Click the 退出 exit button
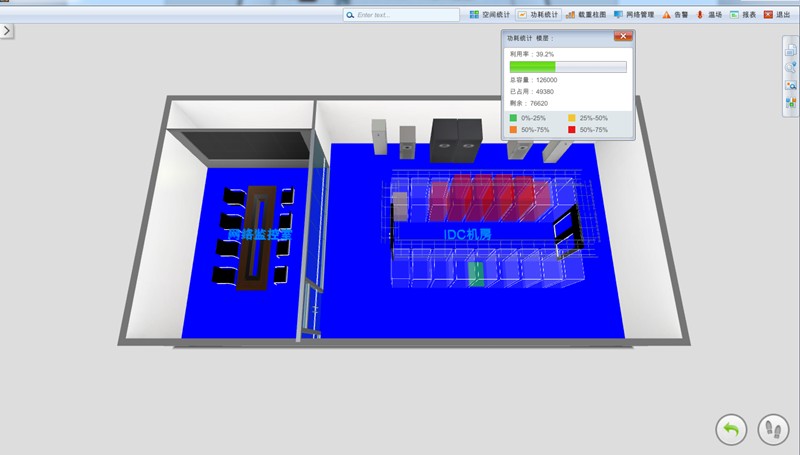 (x=775, y=15)
